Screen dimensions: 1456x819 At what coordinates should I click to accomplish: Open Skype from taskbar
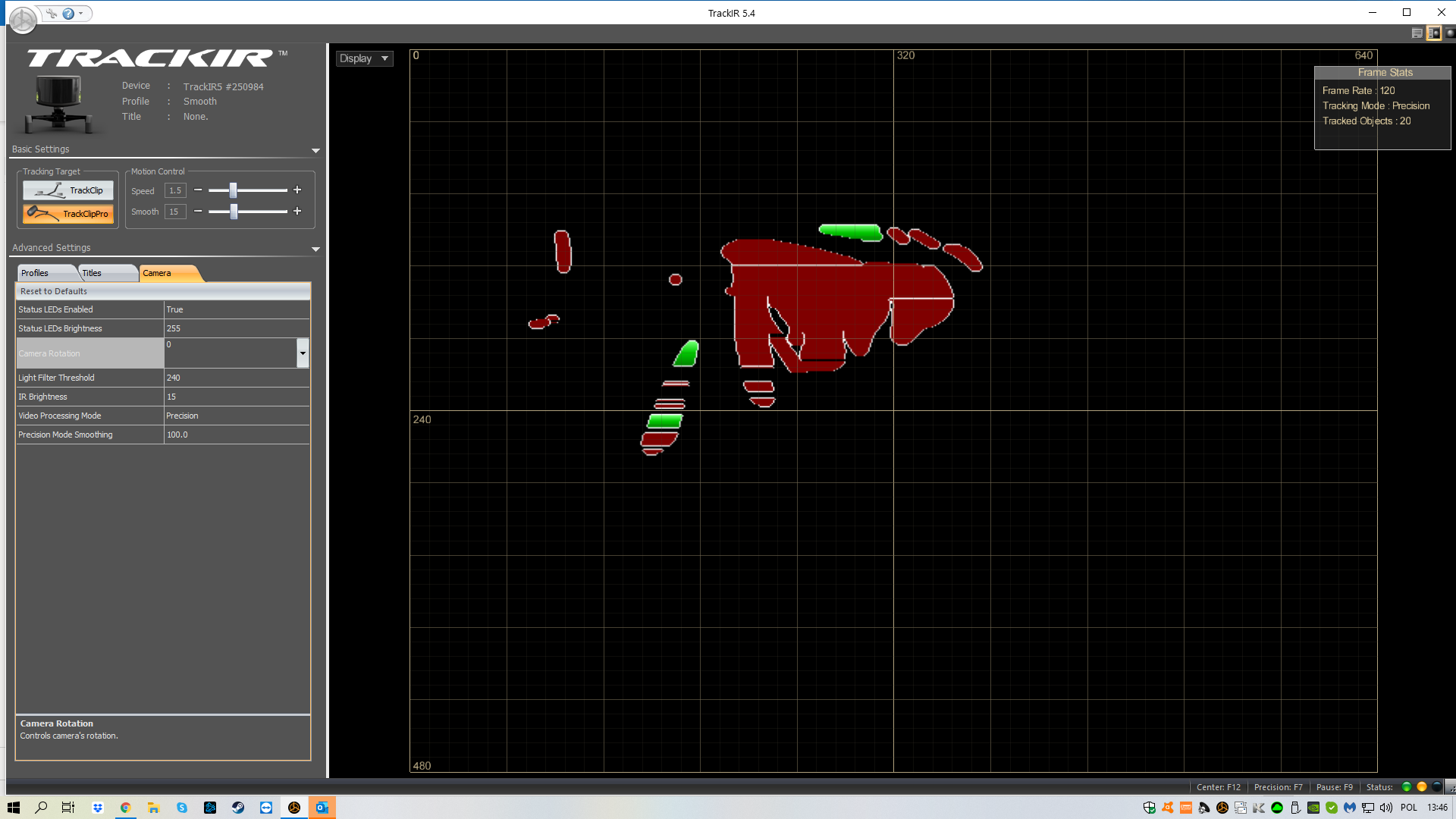coord(182,808)
